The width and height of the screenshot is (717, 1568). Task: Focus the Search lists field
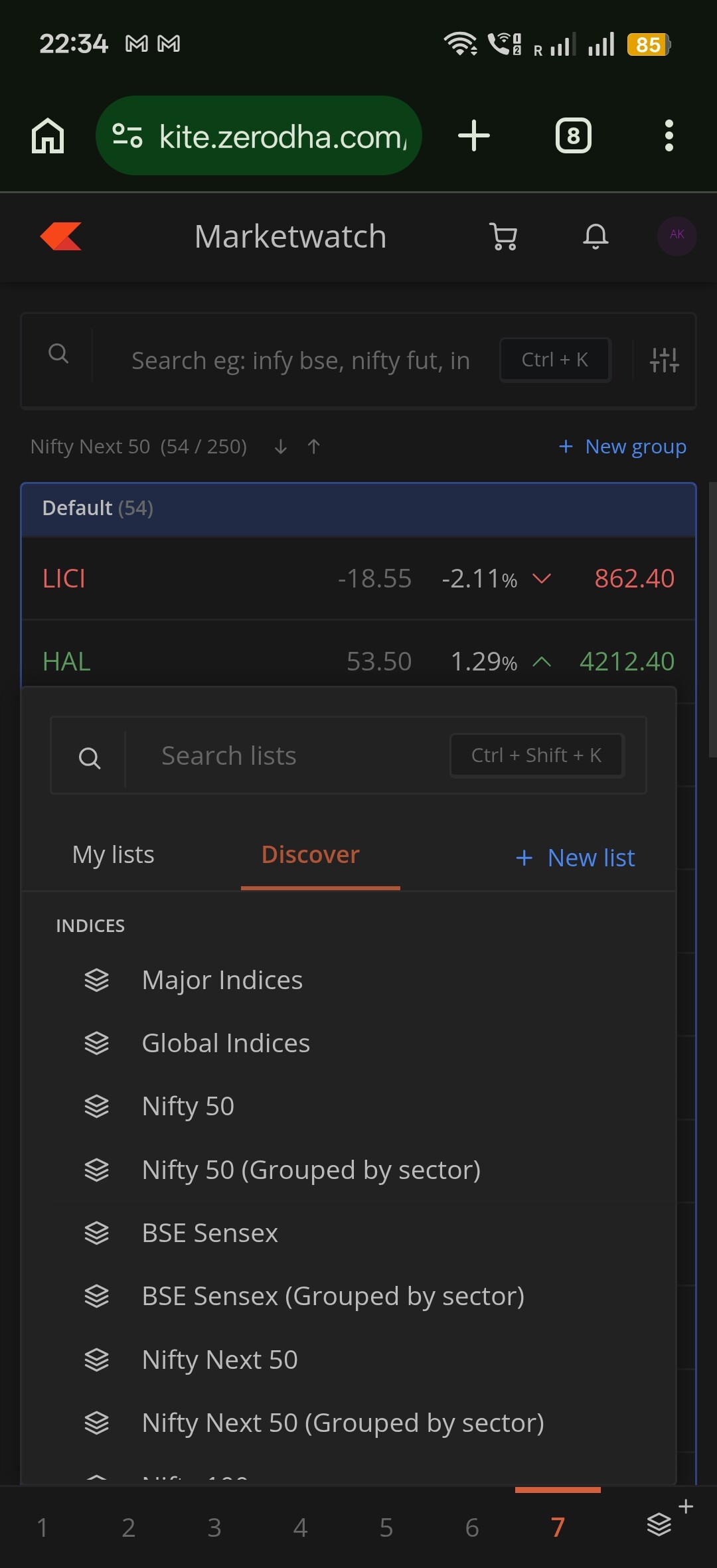285,756
